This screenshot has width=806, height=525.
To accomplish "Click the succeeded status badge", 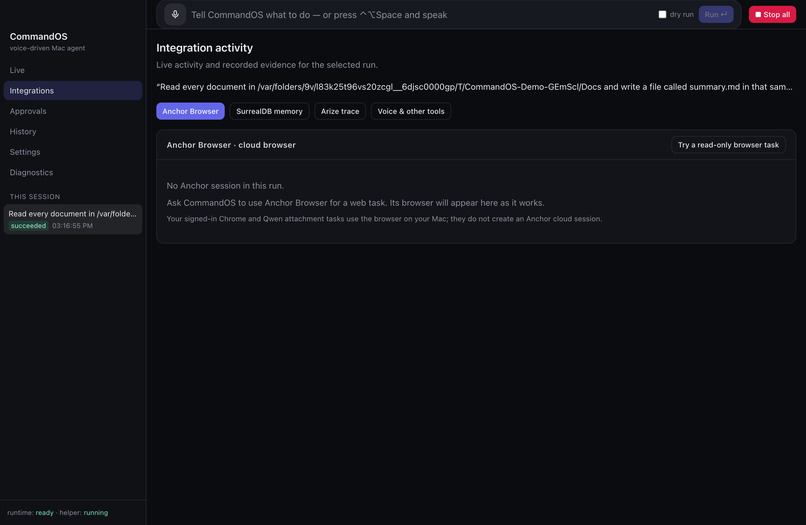I will pos(28,226).
